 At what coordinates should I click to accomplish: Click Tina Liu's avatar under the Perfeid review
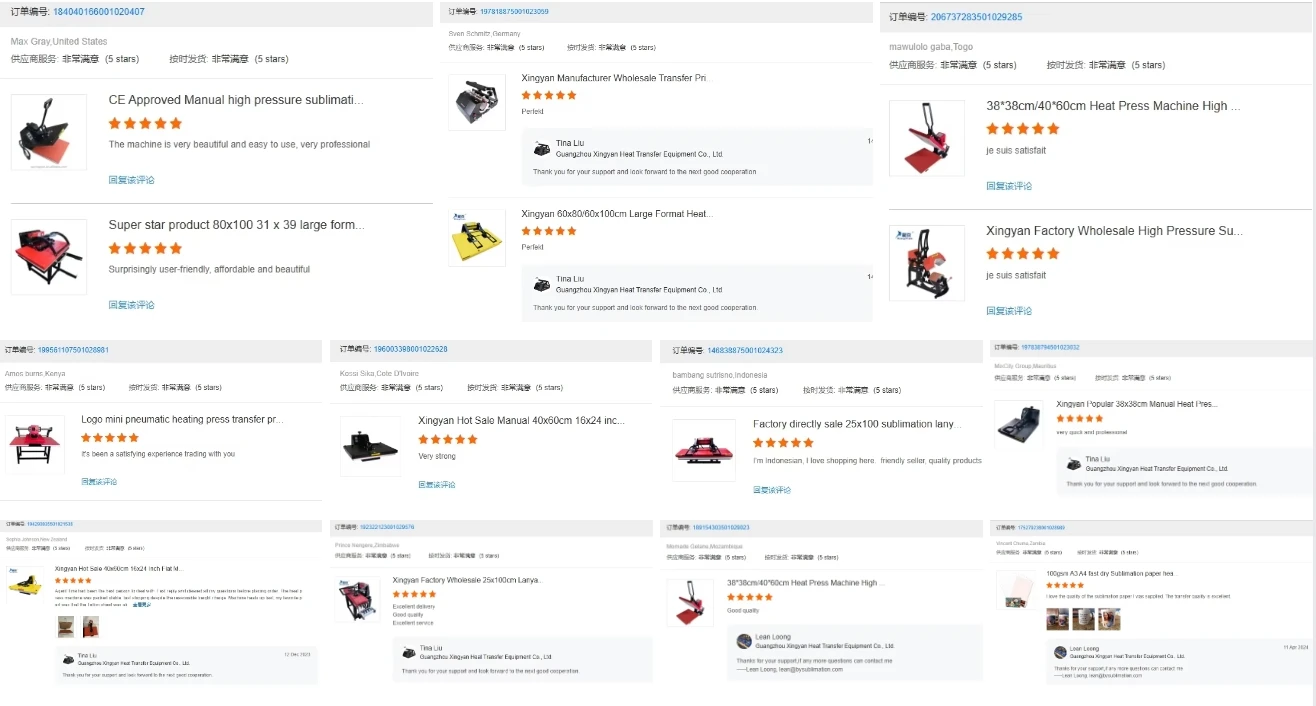pyautogui.click(x=542, y=149)
